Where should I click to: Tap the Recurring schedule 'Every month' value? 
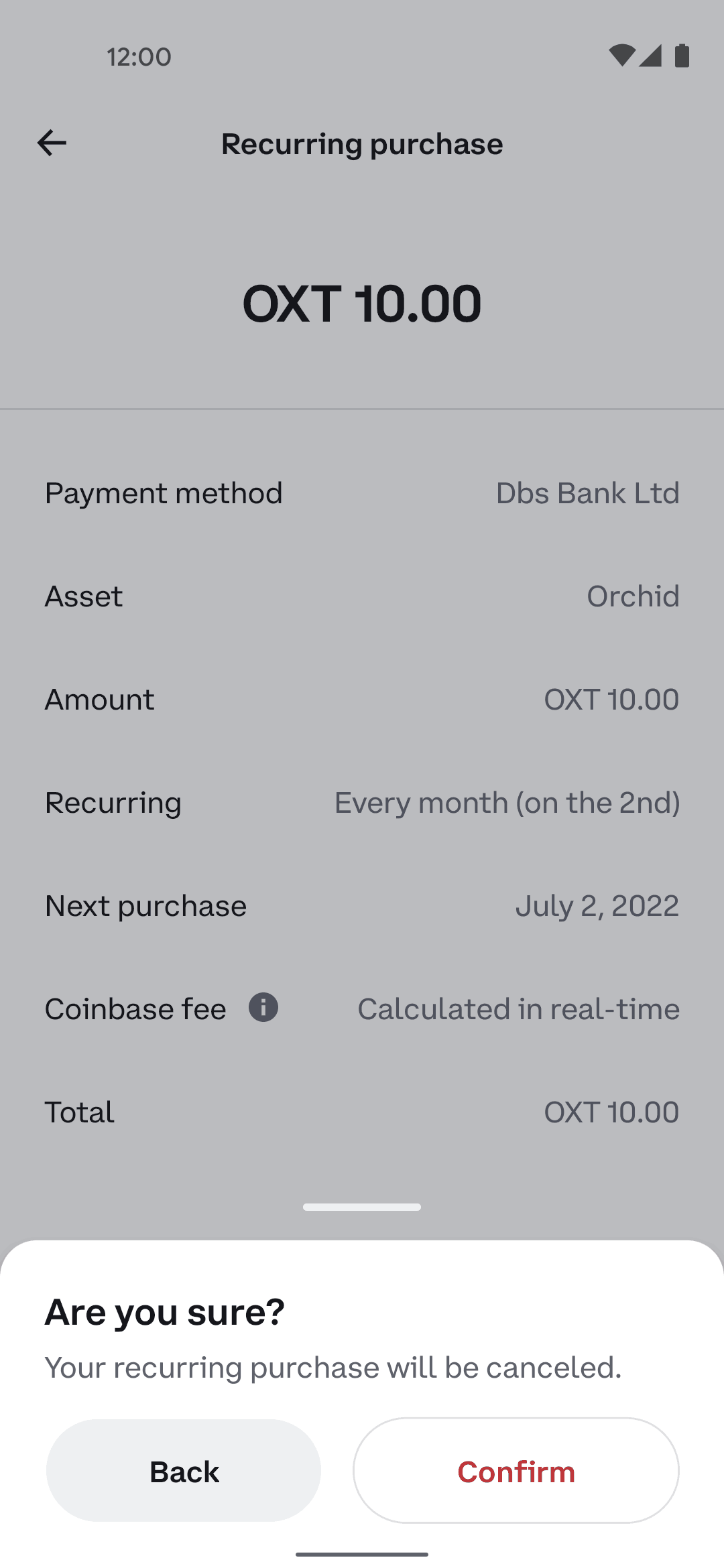tap(507, 803)
